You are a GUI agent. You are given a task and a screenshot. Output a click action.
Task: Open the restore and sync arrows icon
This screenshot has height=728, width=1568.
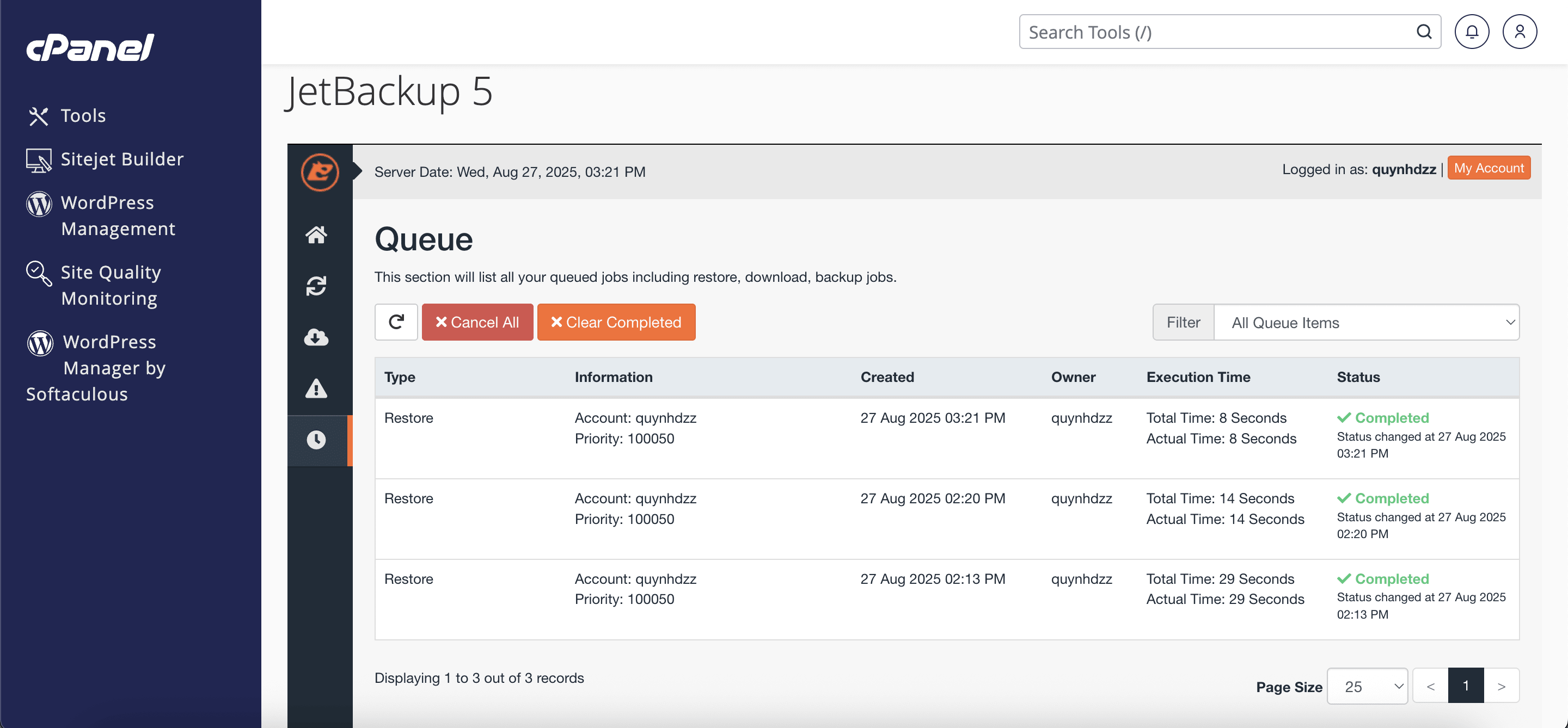(x=316, y=285)
